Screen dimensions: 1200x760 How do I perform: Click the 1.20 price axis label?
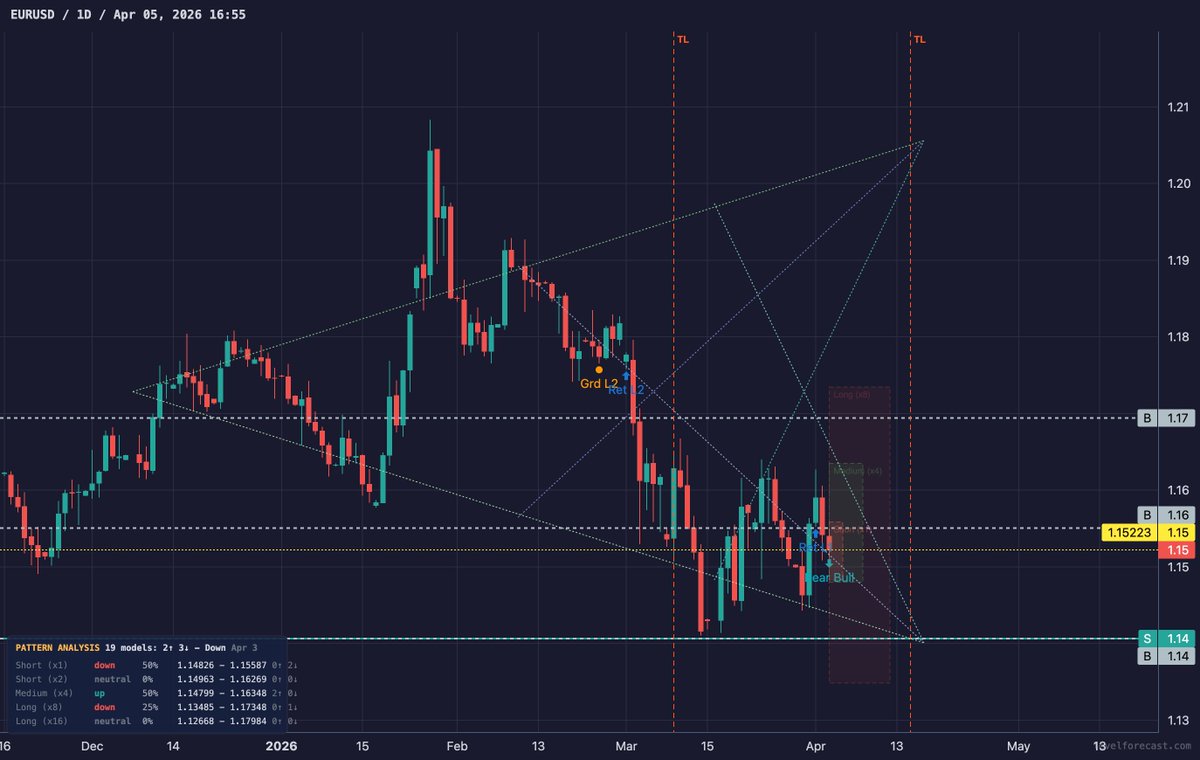pos(1177,184)
